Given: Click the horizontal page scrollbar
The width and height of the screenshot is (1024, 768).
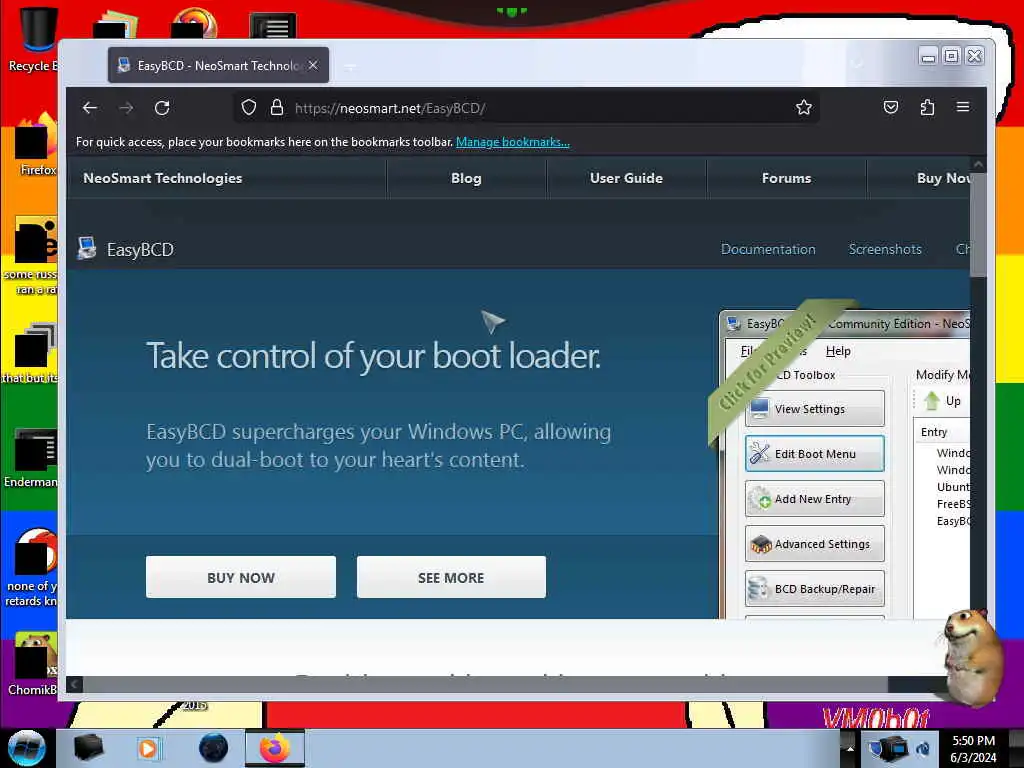Looking at the screenshot, I should 485,684.
